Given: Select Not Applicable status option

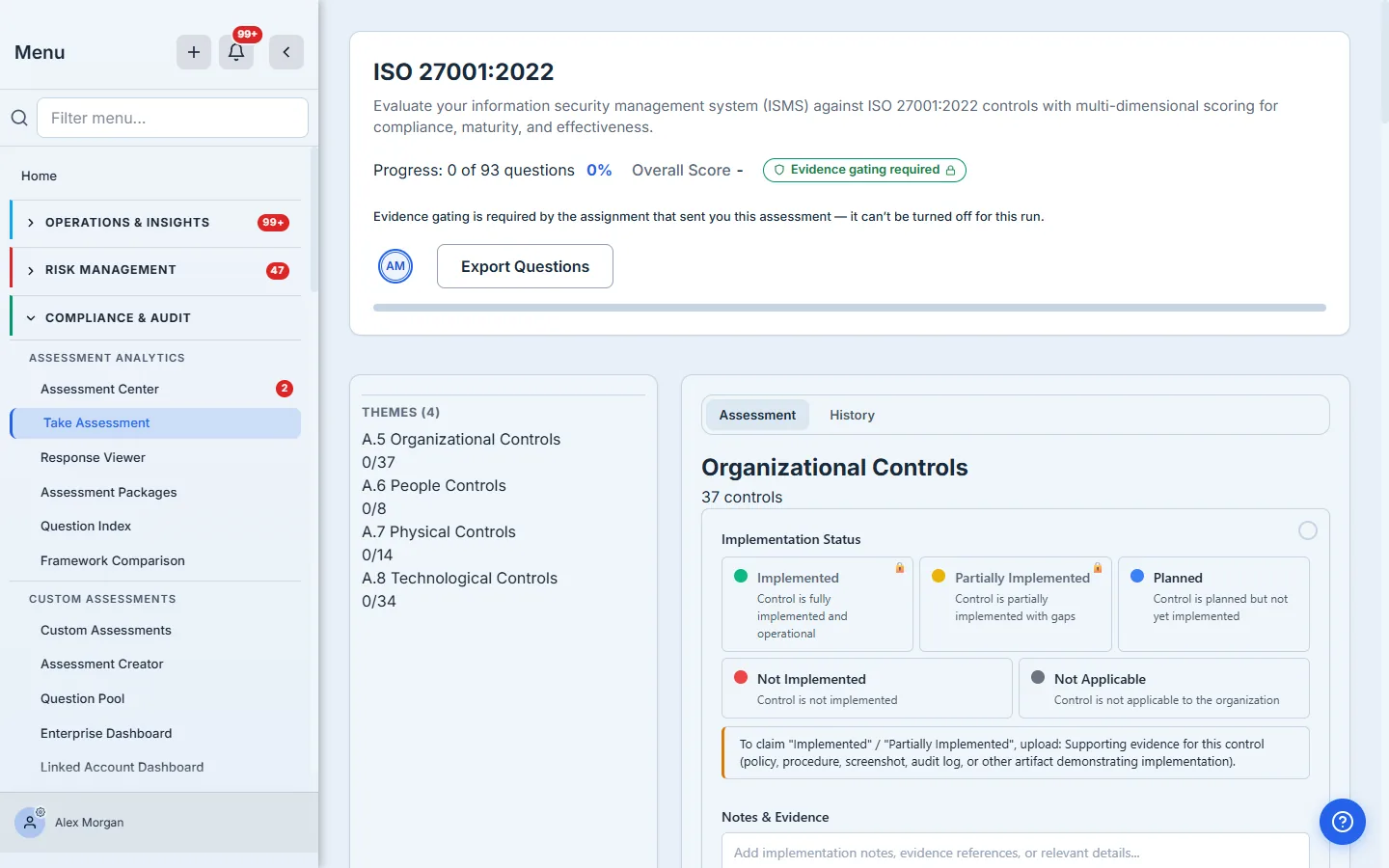Looking at the screenshot, I should (1164, 689).
